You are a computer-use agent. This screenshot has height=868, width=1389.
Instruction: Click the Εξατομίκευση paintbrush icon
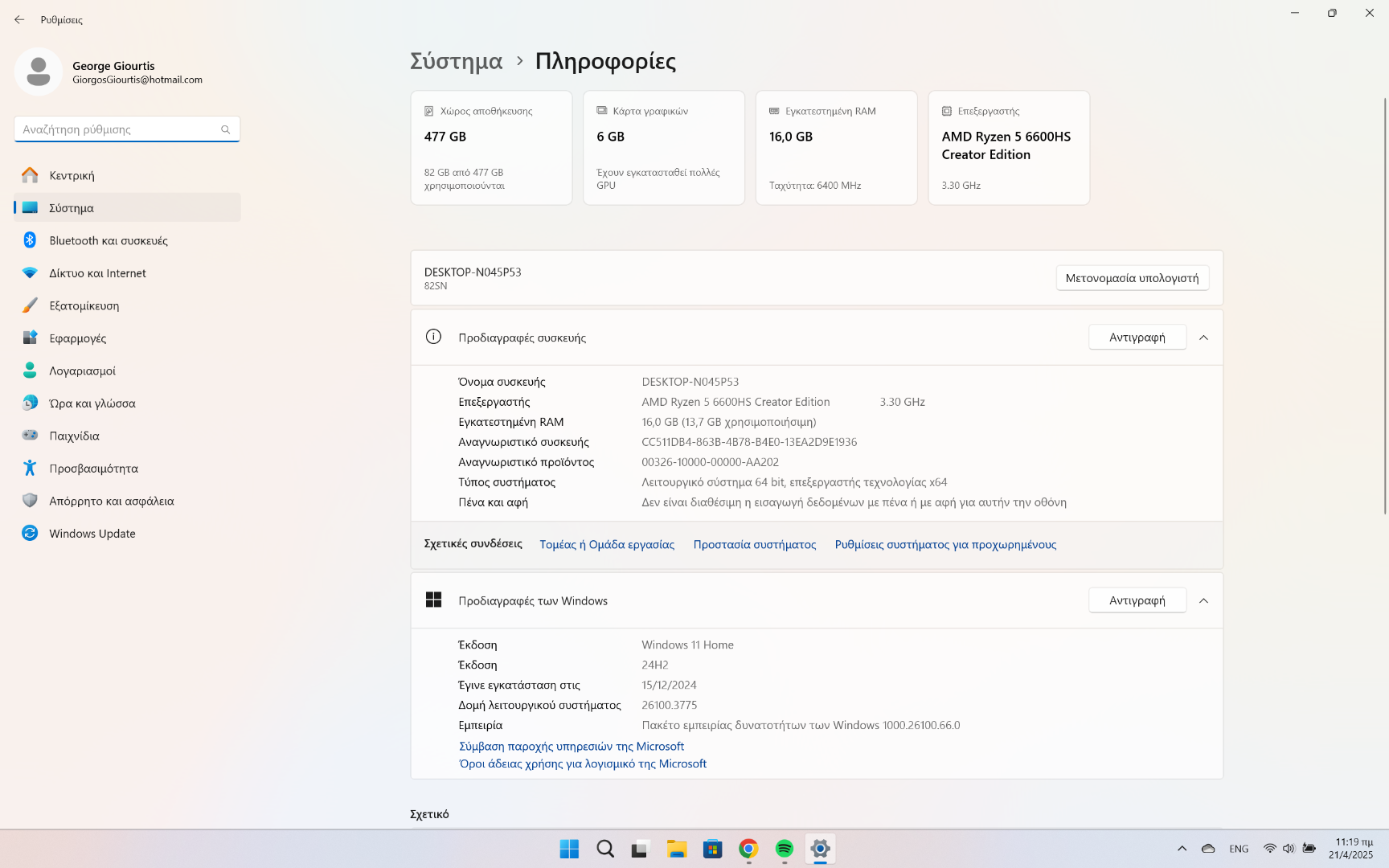[30, 305]
